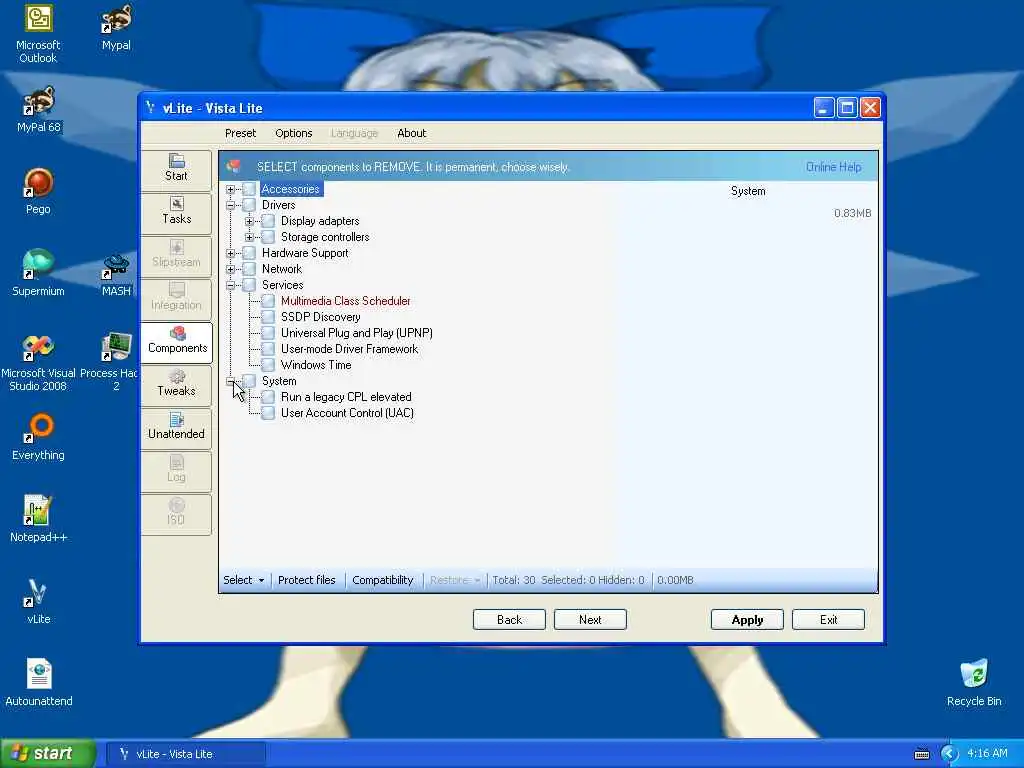Open Notepad++ desktop shortcut
Viewport: 1024px width, 768px height.
click(38, 519)
